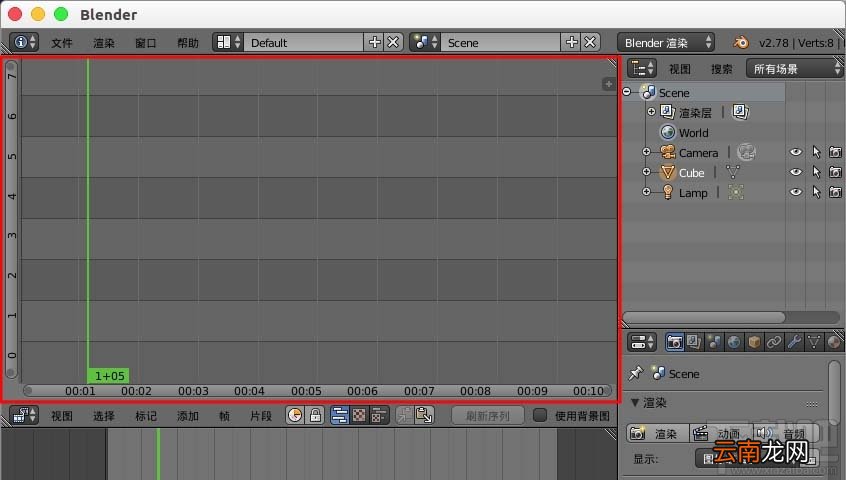Screen dimensions: 846x480
Task: Switch to Scene properties tab
Action: click(x=714, y=342)
